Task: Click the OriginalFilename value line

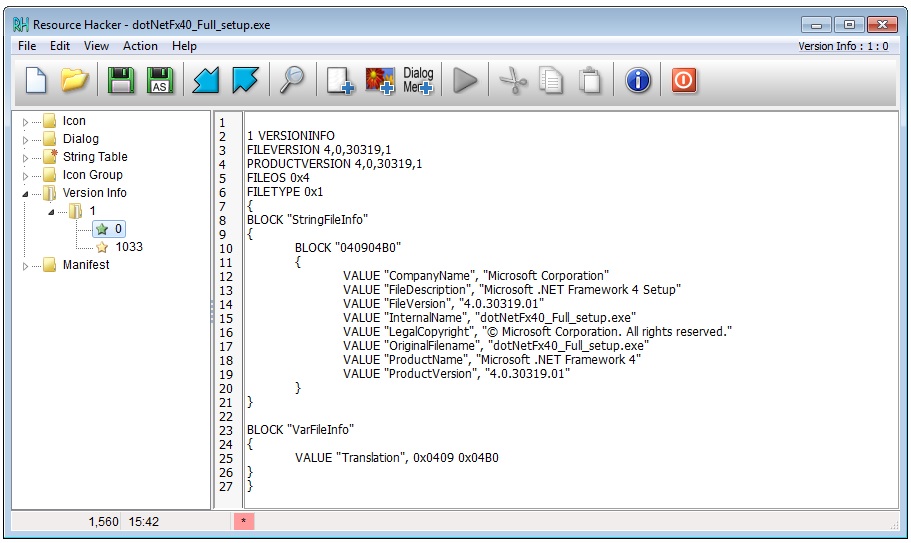Action: point(496,346)
